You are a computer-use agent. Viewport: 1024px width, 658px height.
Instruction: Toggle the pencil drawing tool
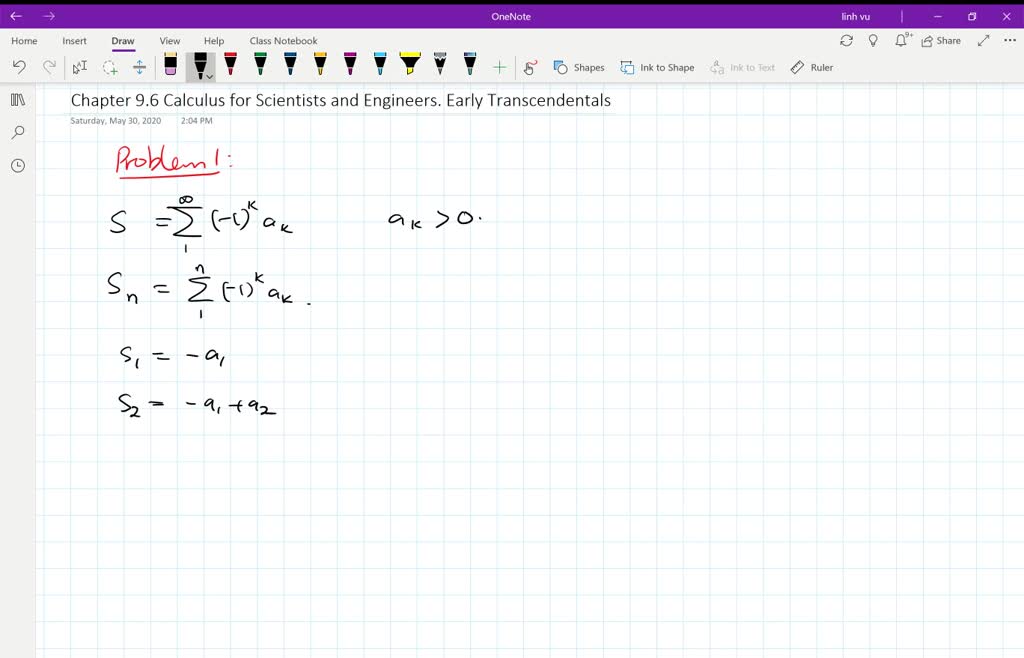[438, 67]
